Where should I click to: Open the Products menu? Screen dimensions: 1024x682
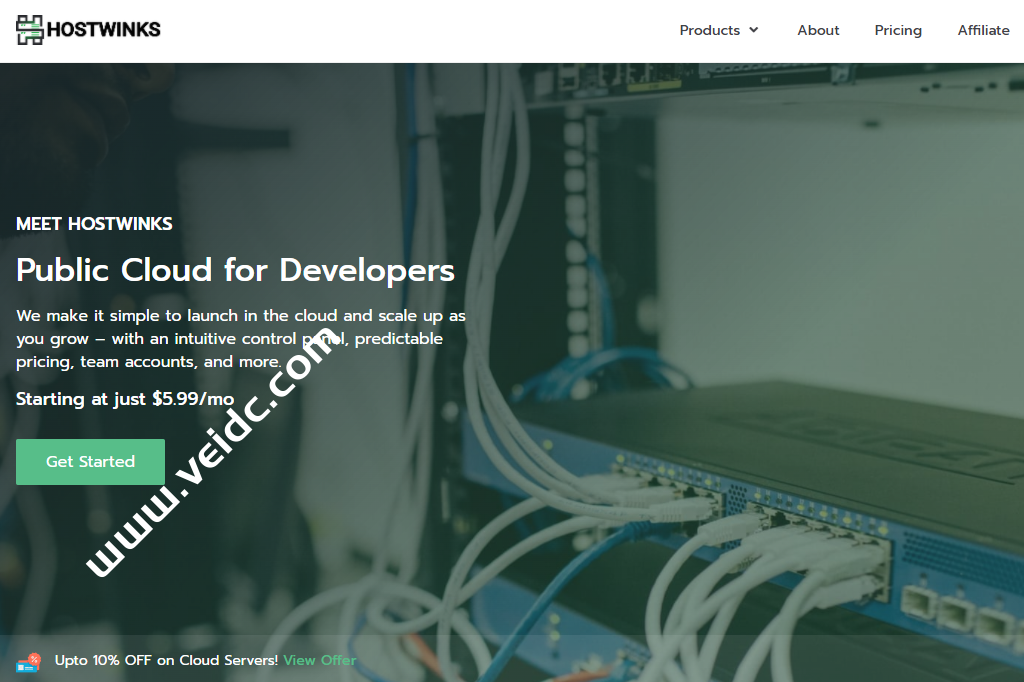click(709, 30)
